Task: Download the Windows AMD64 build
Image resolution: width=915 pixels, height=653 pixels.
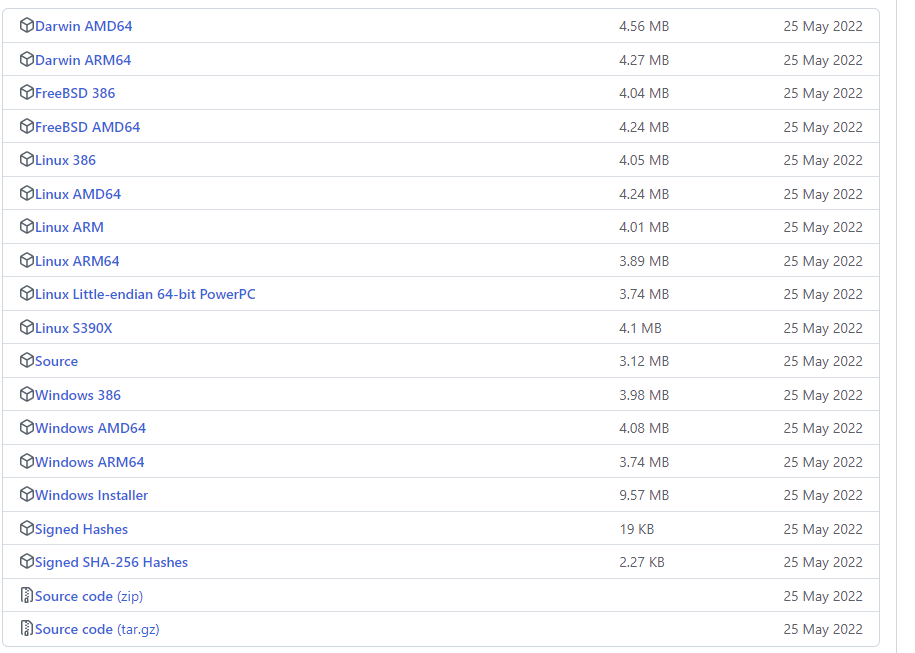Action: coord(89,427)
